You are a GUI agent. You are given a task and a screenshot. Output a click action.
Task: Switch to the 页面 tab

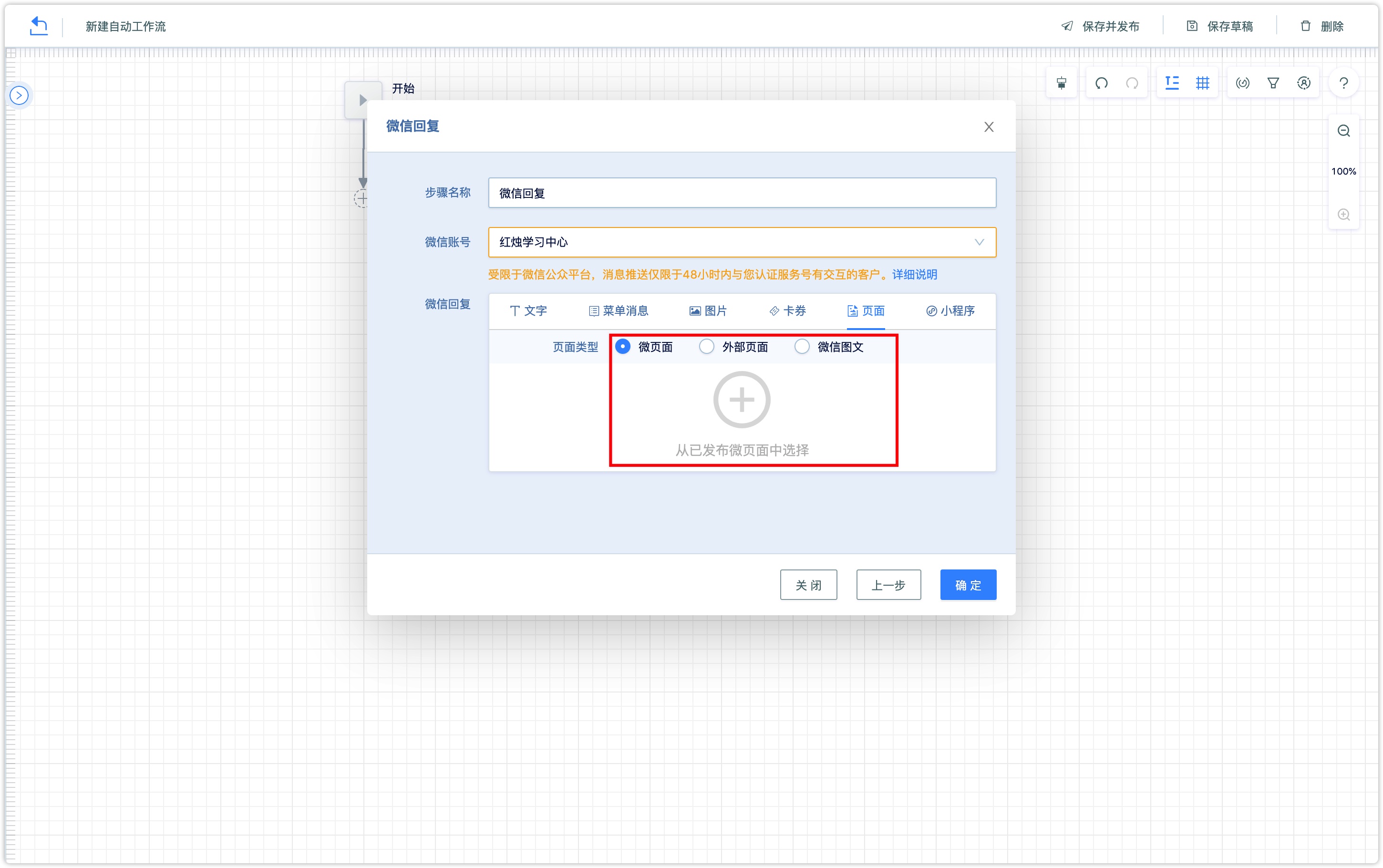point(866,310)
